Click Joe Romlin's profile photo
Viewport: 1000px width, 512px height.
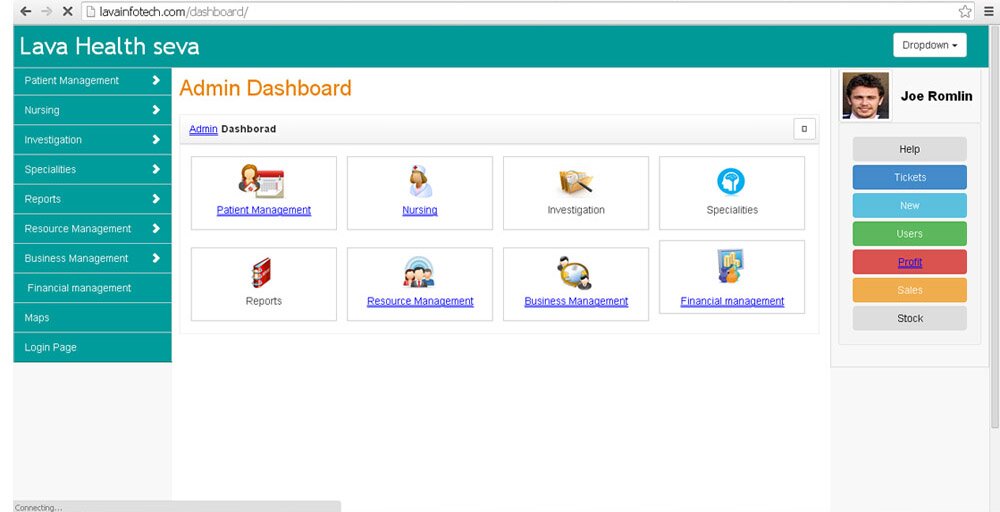click(865, 96)
